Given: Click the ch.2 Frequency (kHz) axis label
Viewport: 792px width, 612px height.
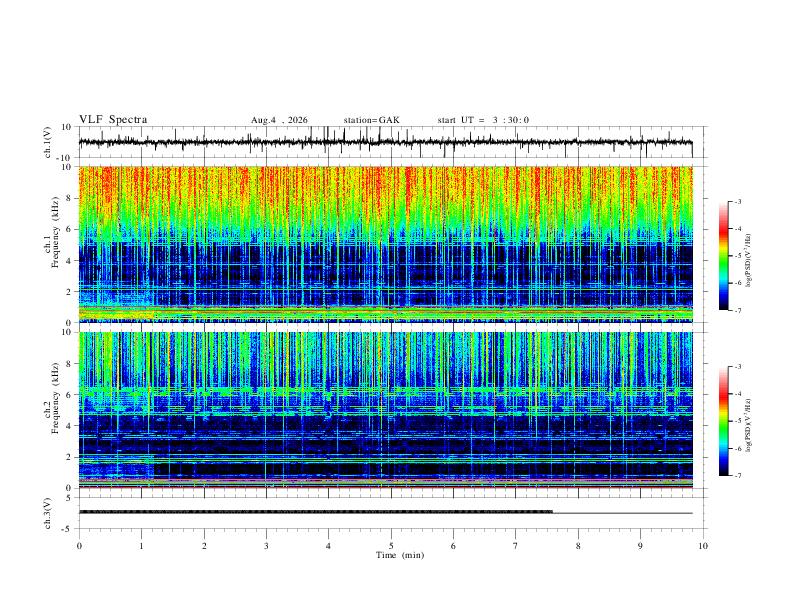Looking at the screenshot, I should click(x=55, y=397).
